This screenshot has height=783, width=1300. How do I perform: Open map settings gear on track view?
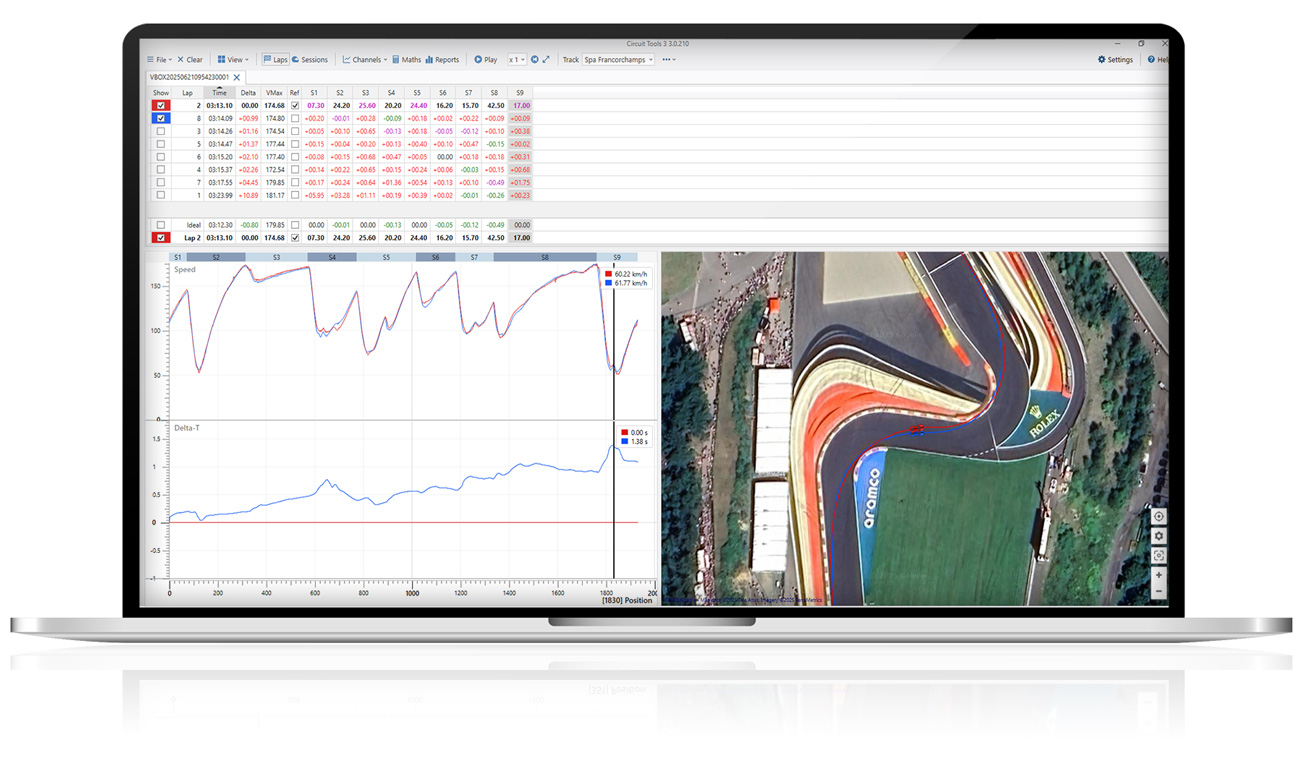pos(1158,536)
